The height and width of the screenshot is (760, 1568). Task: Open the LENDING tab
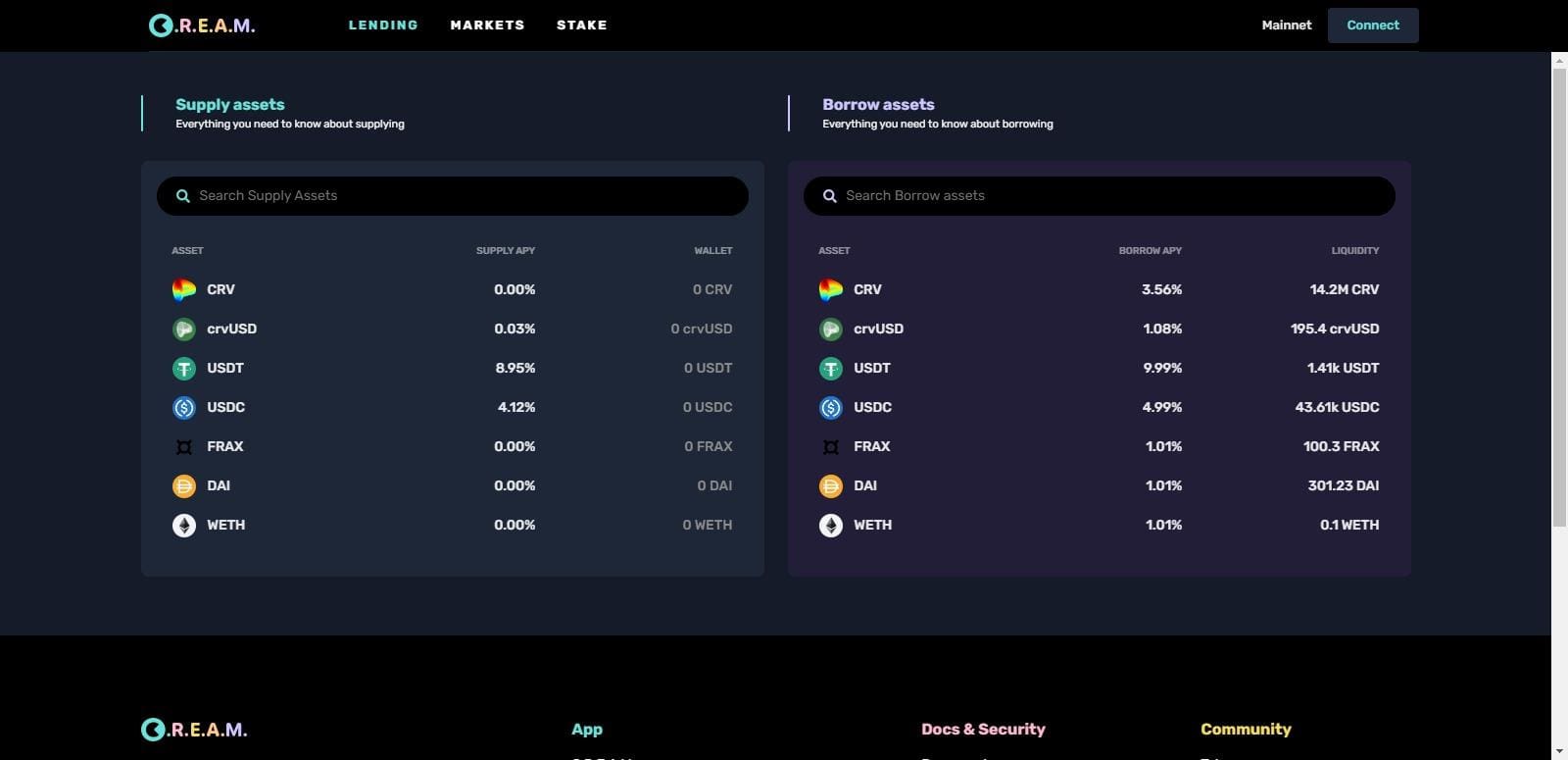[x=383, y=25]
